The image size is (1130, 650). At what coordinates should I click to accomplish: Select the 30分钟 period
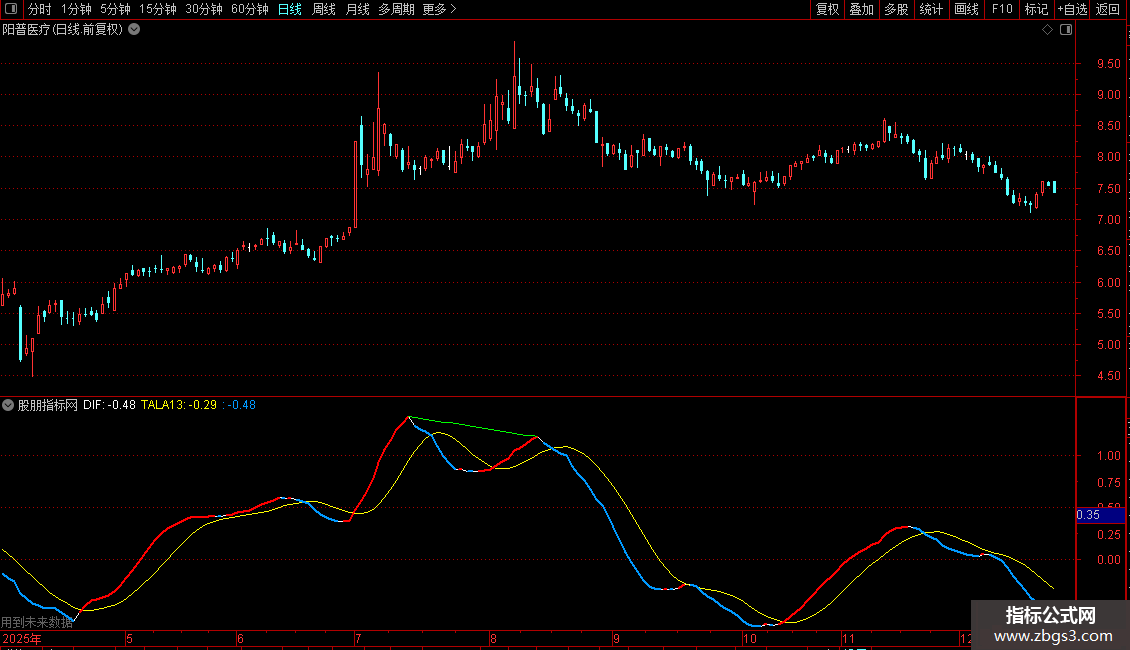coord(203,9)
